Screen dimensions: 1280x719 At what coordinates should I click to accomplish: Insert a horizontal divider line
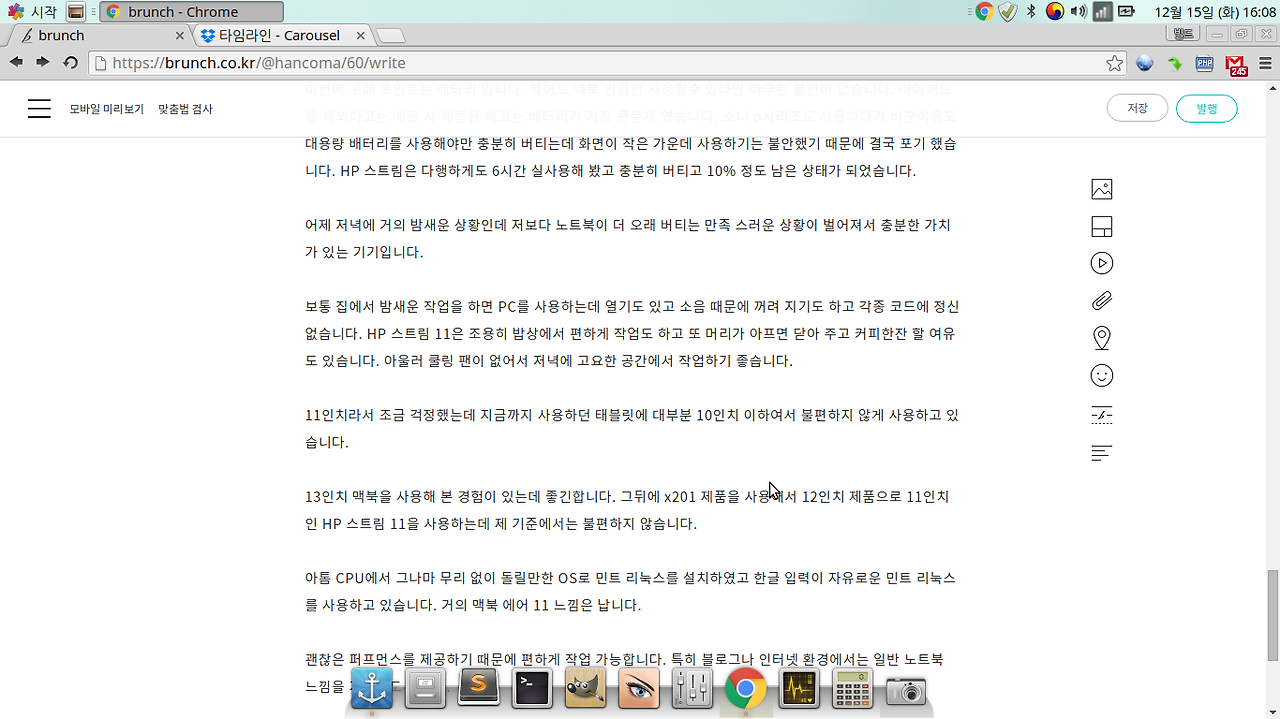pyautogui.click(x=1101, y=414)
